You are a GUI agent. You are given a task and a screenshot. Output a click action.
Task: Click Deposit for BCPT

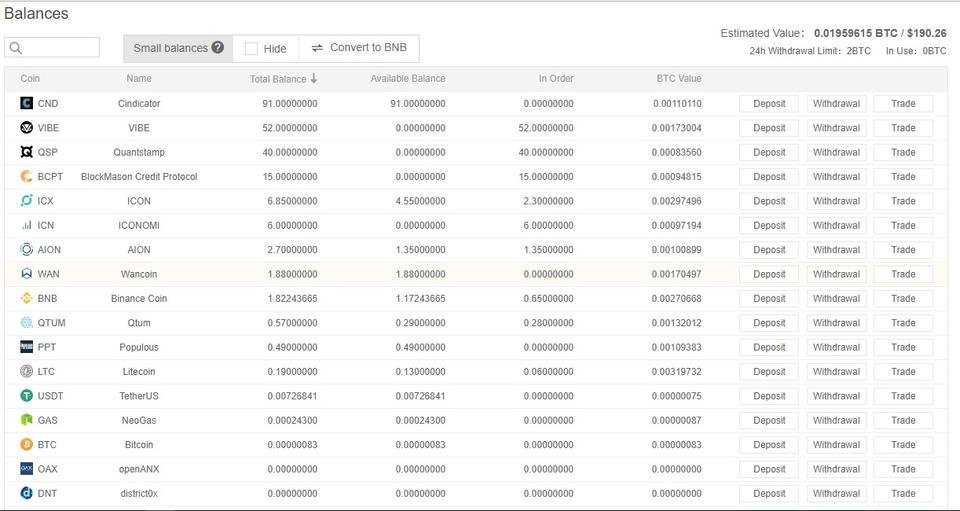(x=769, y=177)
